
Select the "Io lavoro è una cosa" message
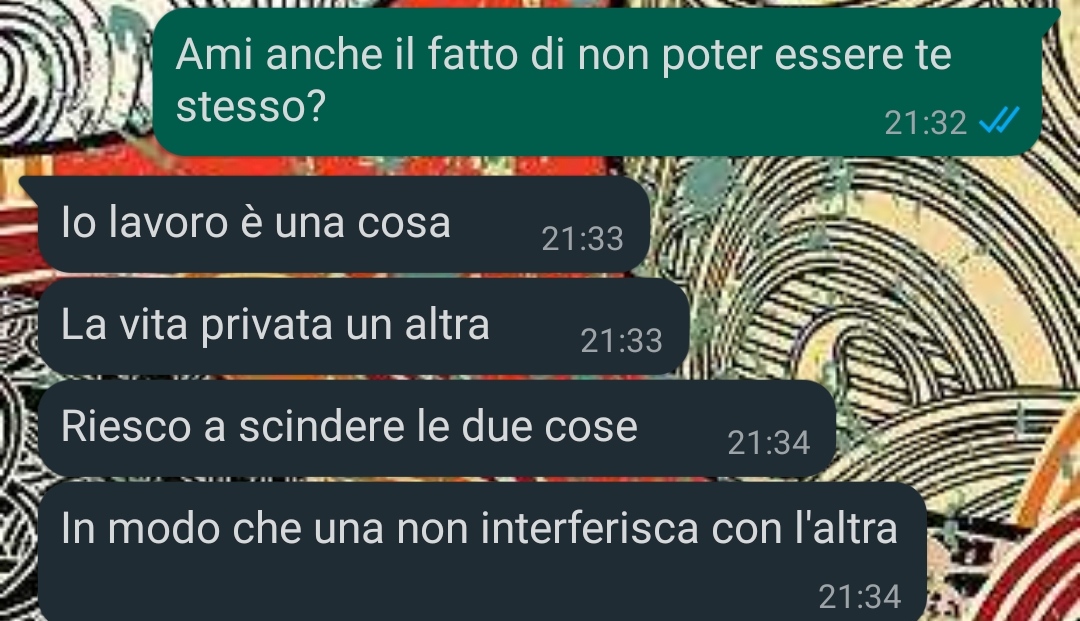(344, 224)
